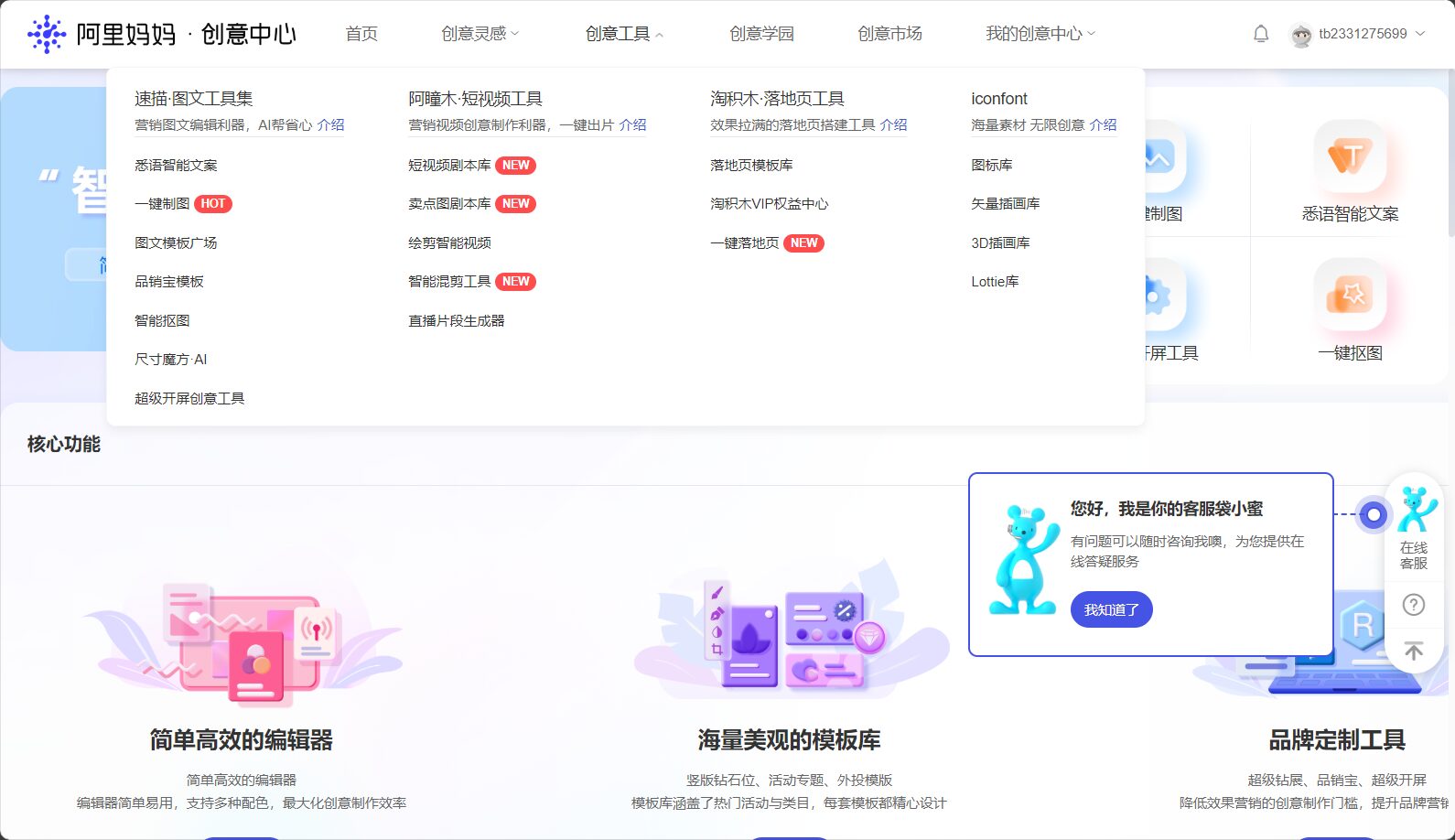The height and width of the screenshot is (840, 1455).
Task: Open 淘积木VIP权益中心
Action: pos(769,204)
